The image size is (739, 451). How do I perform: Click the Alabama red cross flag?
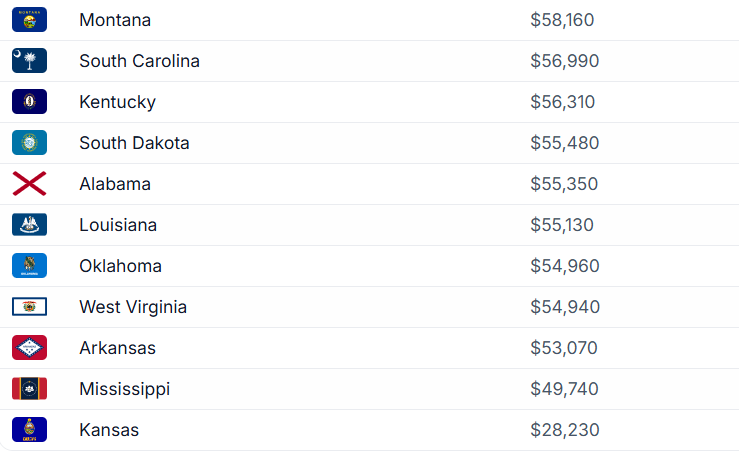(x=29, y=184)
